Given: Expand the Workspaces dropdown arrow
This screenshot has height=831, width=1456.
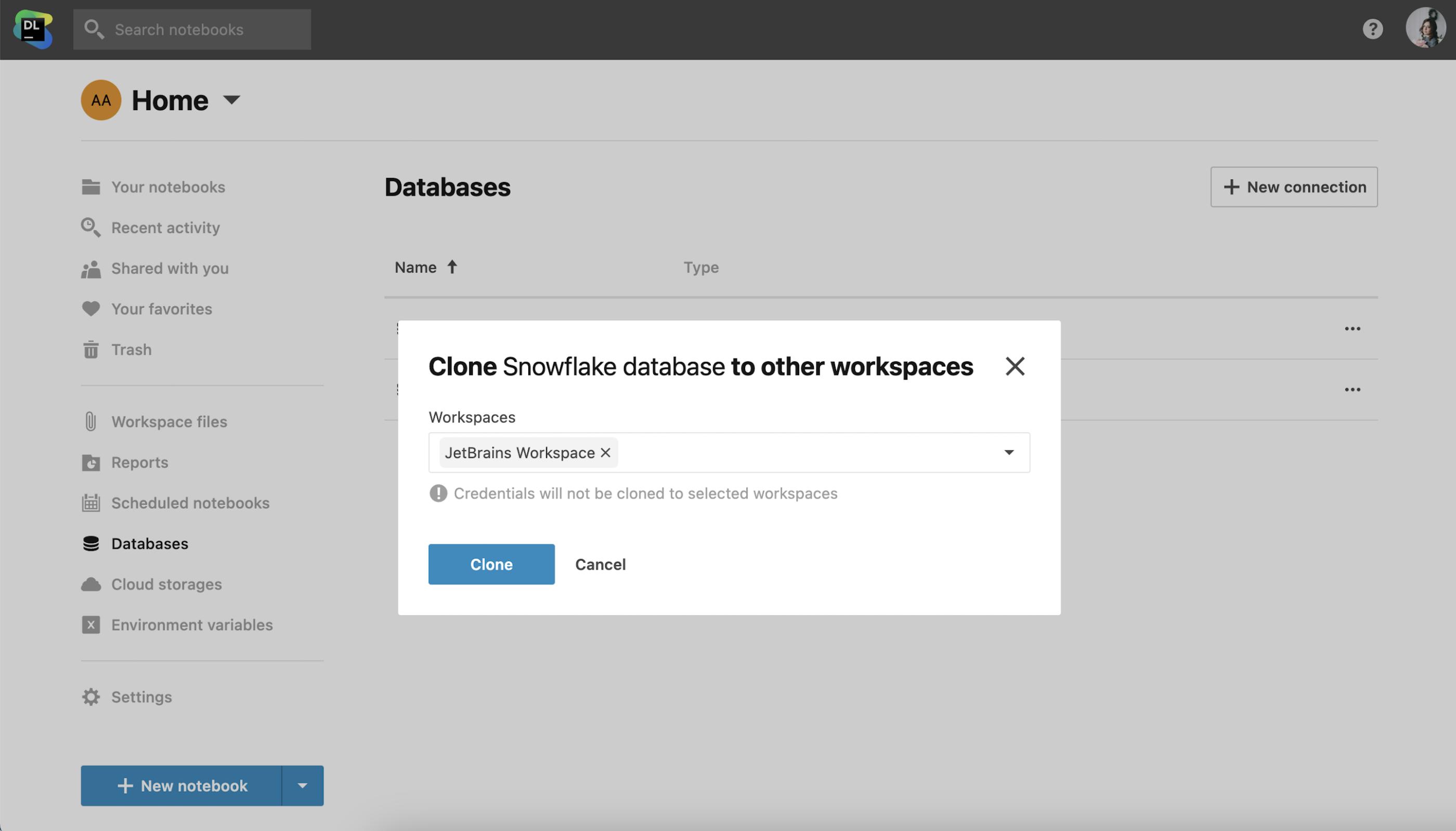Looking at the screenshot, I should pyautogui.click(x=1009, y=452).
